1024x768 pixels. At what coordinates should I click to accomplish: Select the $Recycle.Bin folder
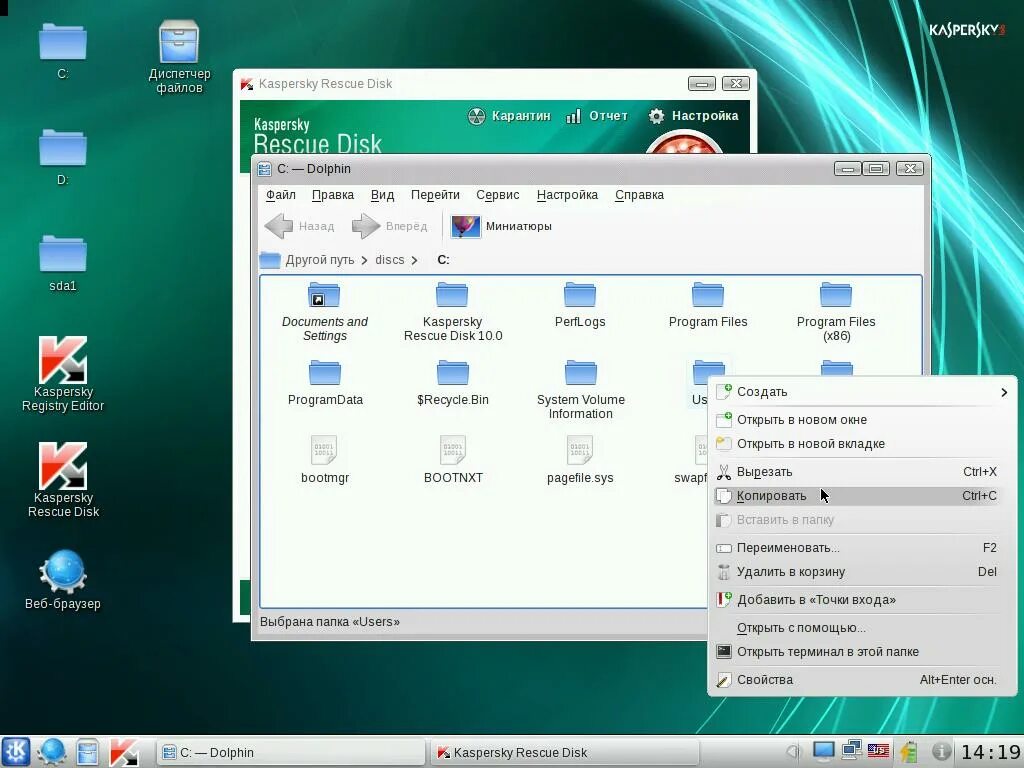(453, 383)
